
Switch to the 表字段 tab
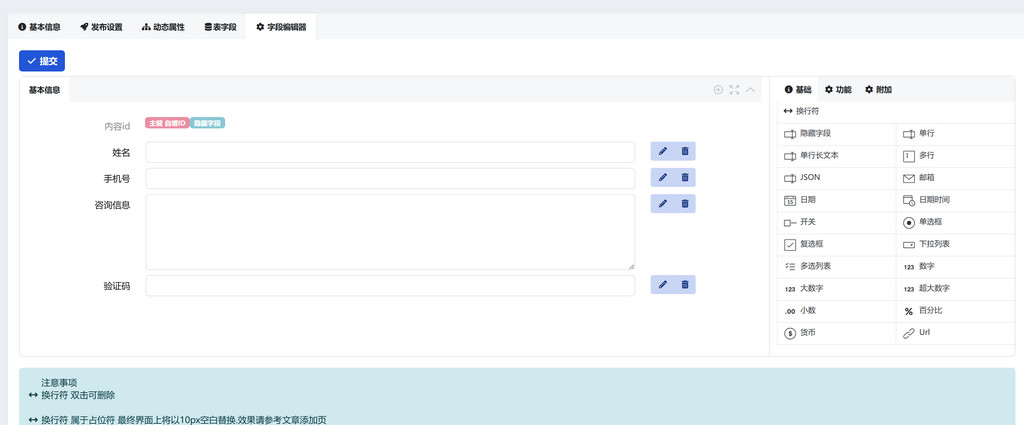click(x=220, y=27)
